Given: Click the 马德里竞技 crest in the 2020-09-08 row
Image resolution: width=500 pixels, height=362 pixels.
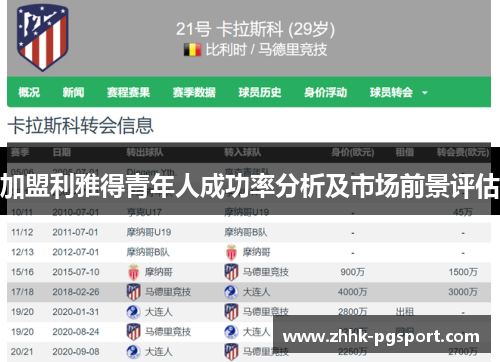Looking at the screenshot, I should click(231, 352).
